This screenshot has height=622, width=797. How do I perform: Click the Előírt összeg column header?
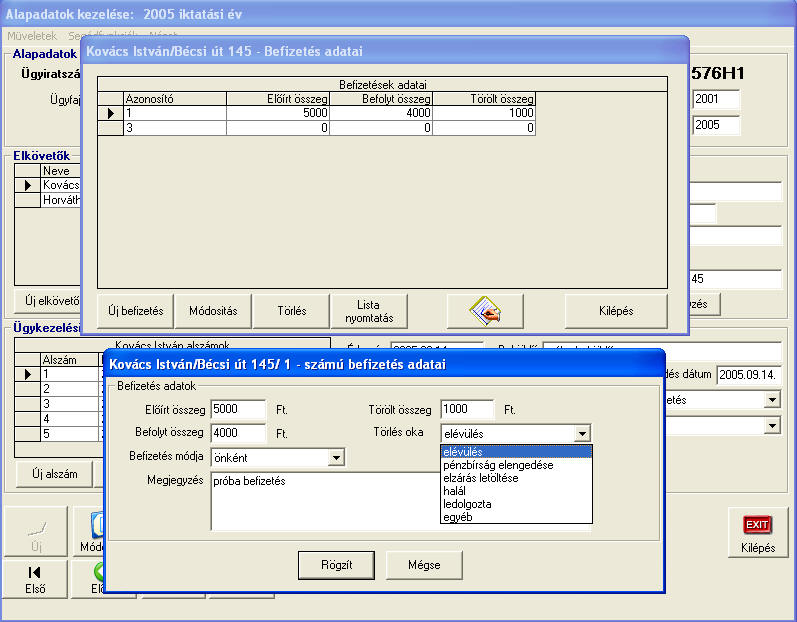(x=278, y=99)
